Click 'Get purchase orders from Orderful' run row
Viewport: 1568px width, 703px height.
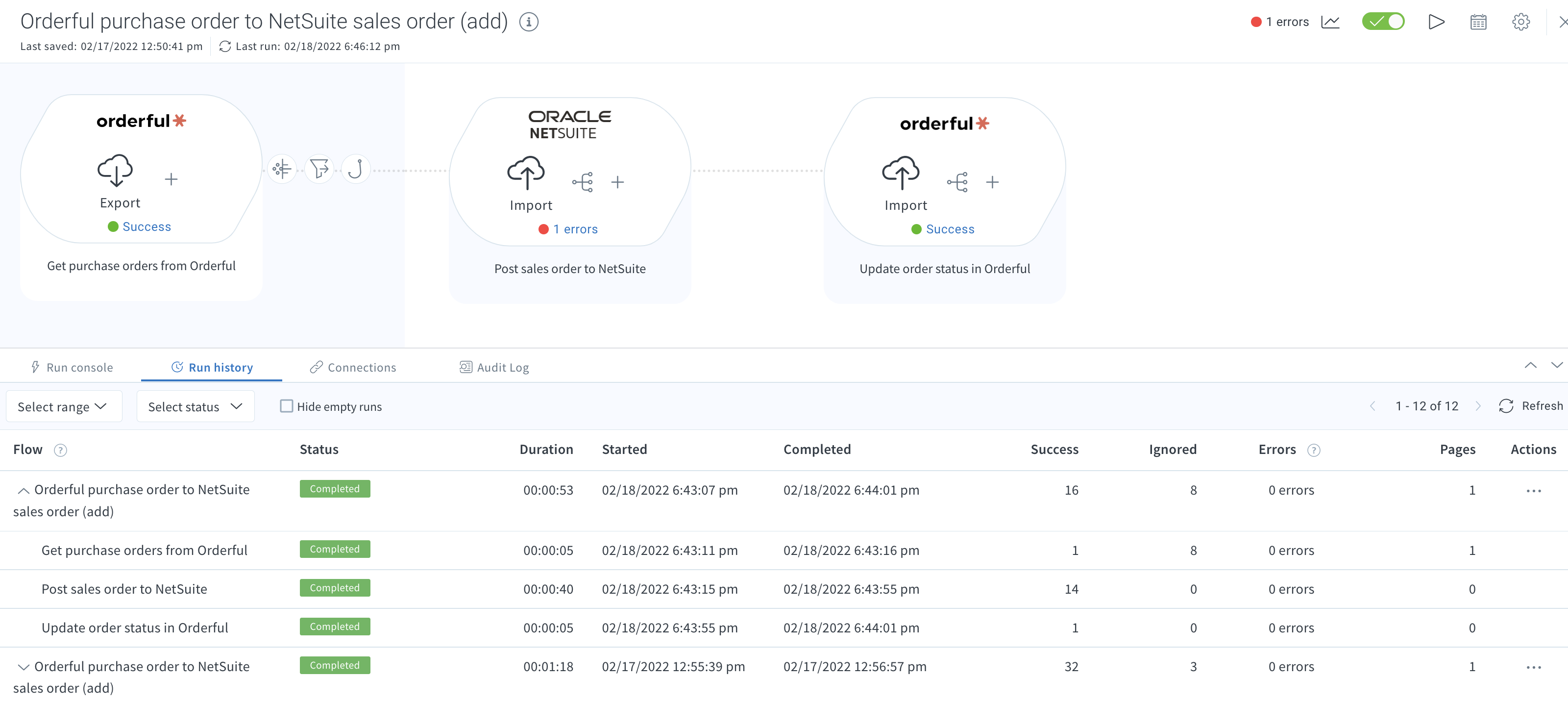[784, 550]
